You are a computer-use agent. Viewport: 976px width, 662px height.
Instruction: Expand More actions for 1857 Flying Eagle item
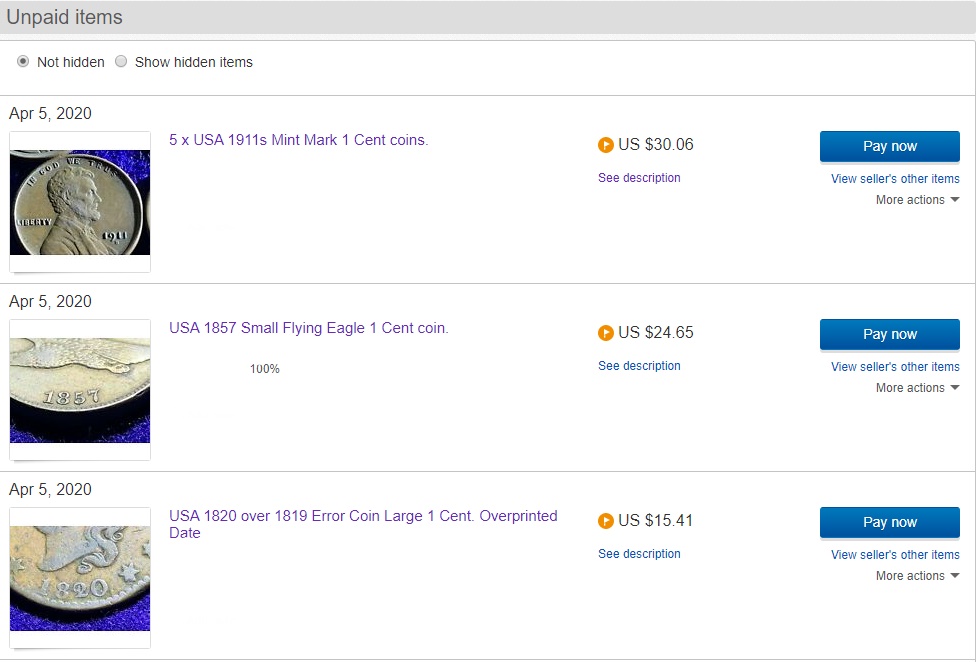point(917,388)
